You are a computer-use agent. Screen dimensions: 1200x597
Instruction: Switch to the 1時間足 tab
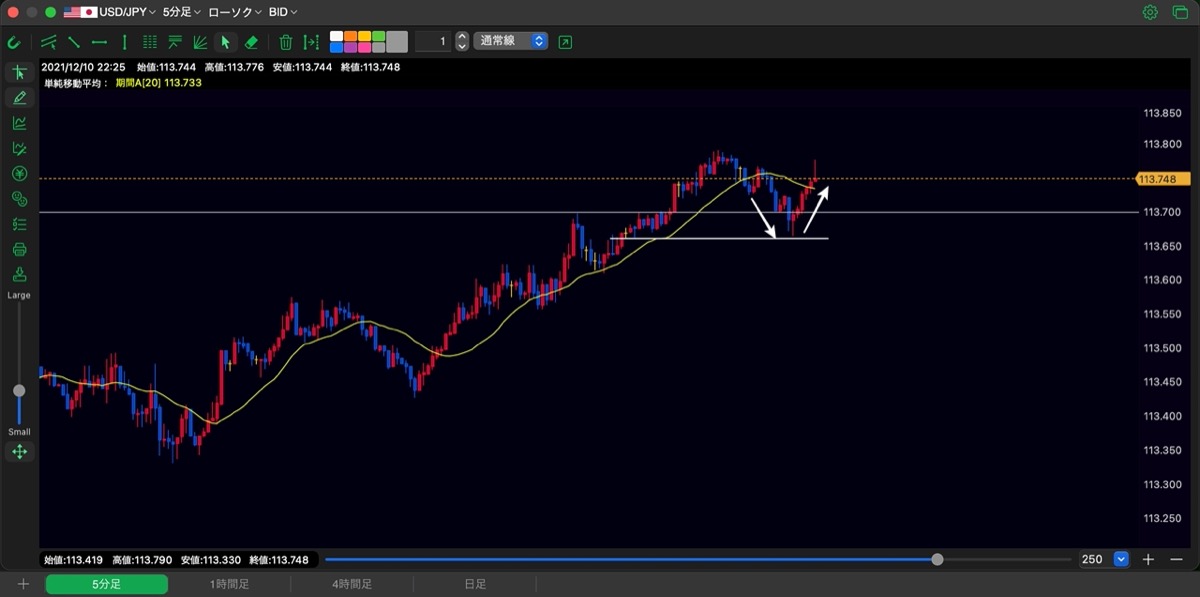click(229, 584)
